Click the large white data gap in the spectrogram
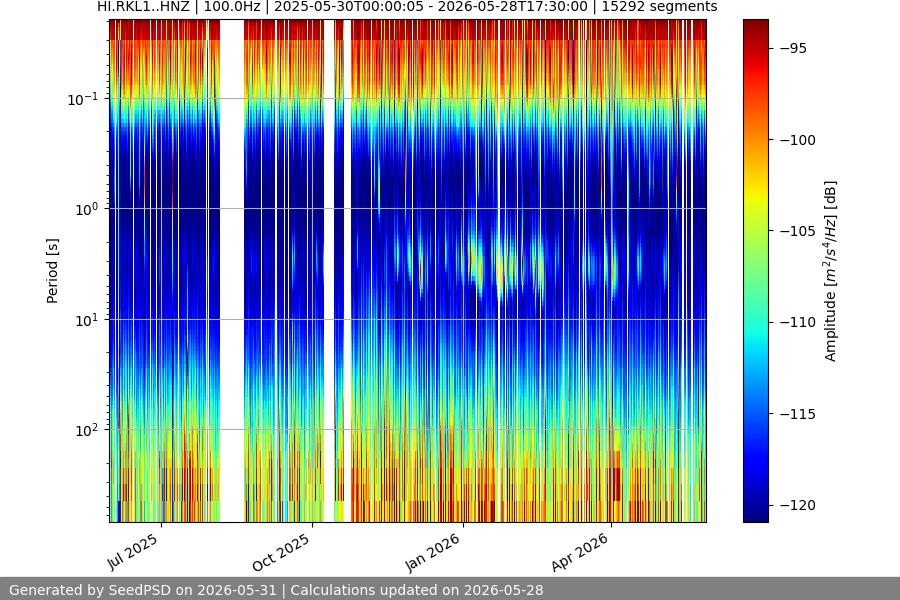This screenshot has width=900, height=600. tap(232, 271)
